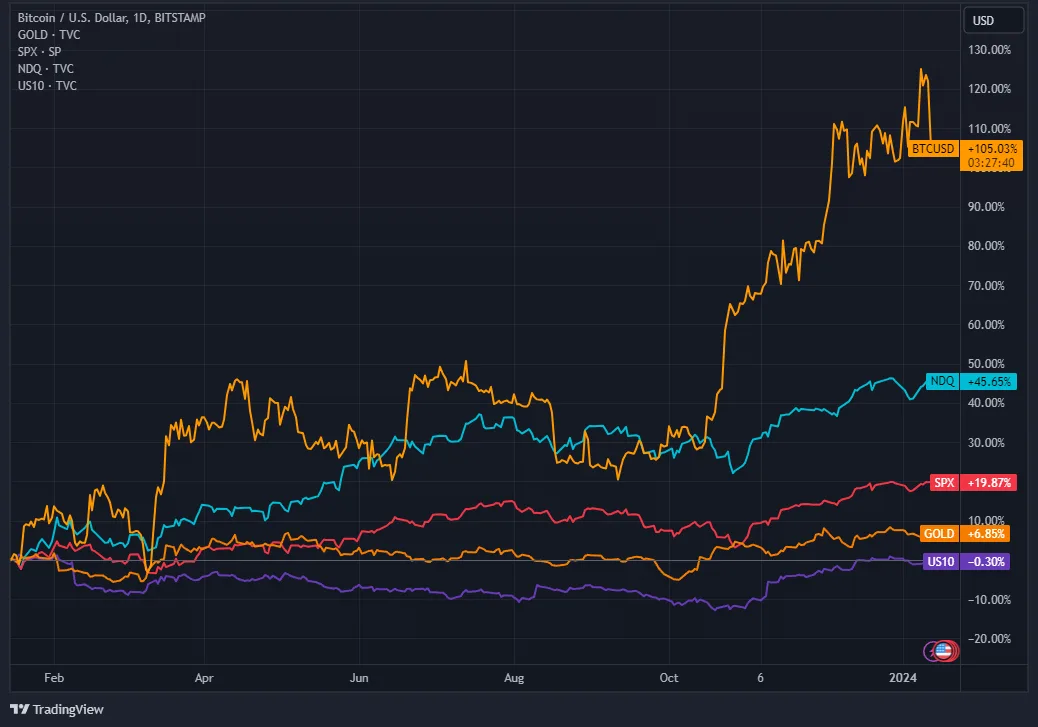Select the GOLD · TVC legend entry

coord(49,34)
